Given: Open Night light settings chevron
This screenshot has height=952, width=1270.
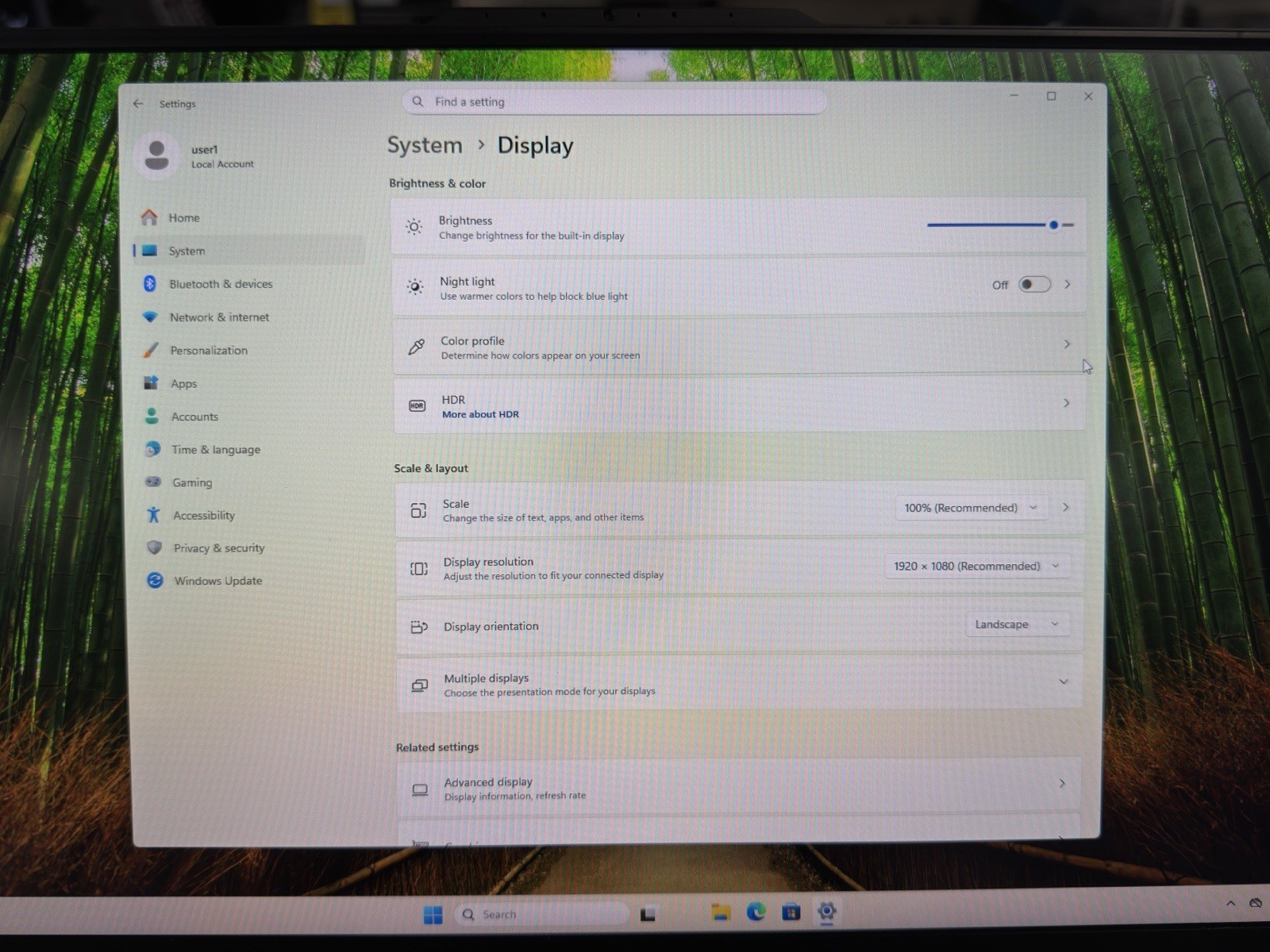Looking at the screenshot, I should [x=1068, y=284].
